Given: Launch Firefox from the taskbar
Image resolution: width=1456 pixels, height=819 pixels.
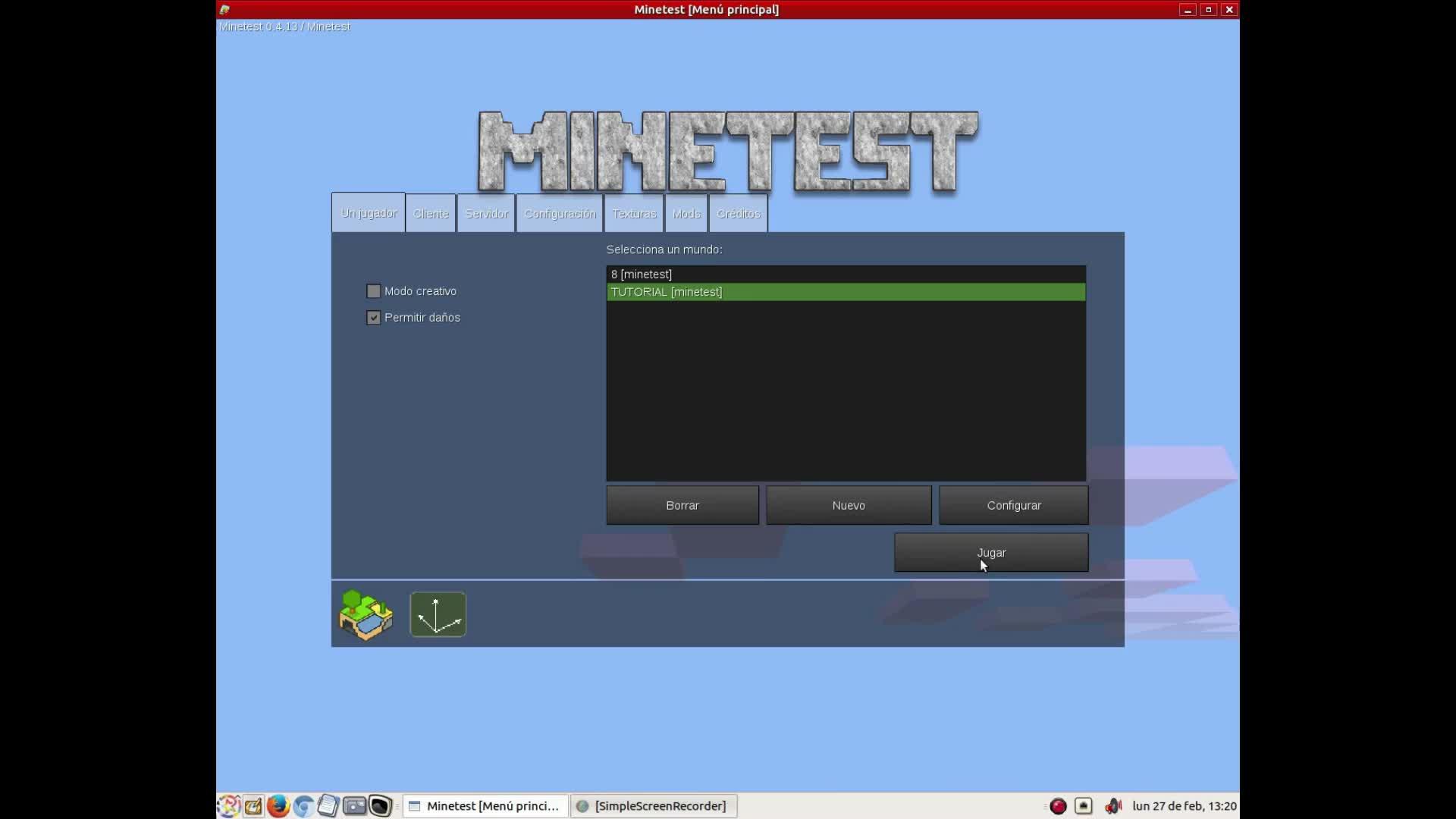Looking at the screenshot, I should pyautogui.click(x=278, y=805).
